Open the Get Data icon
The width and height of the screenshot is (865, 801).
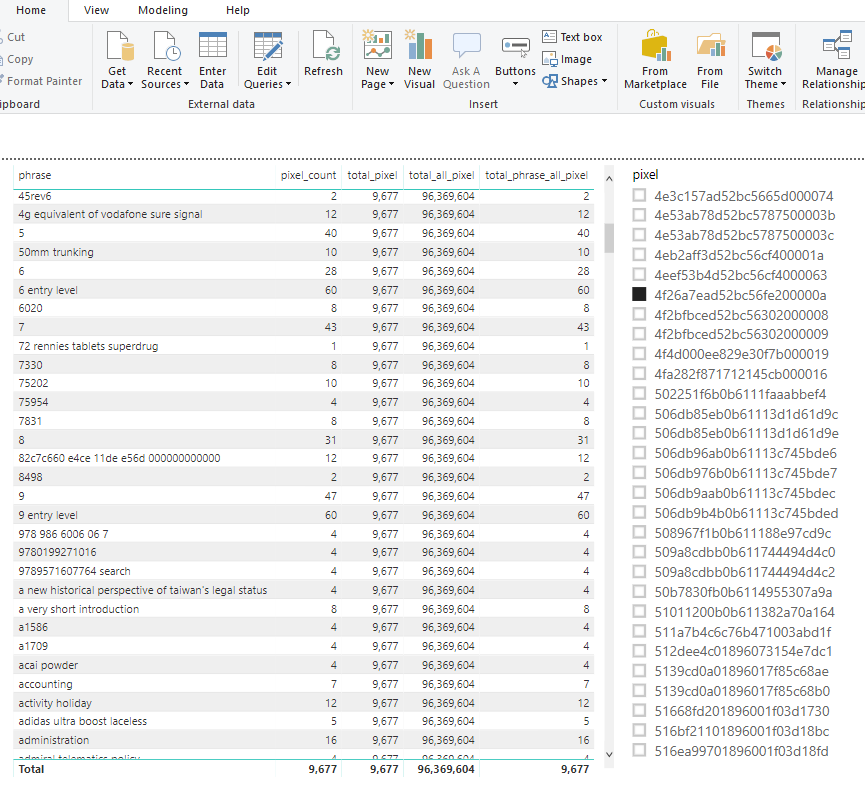click(120, 45)
